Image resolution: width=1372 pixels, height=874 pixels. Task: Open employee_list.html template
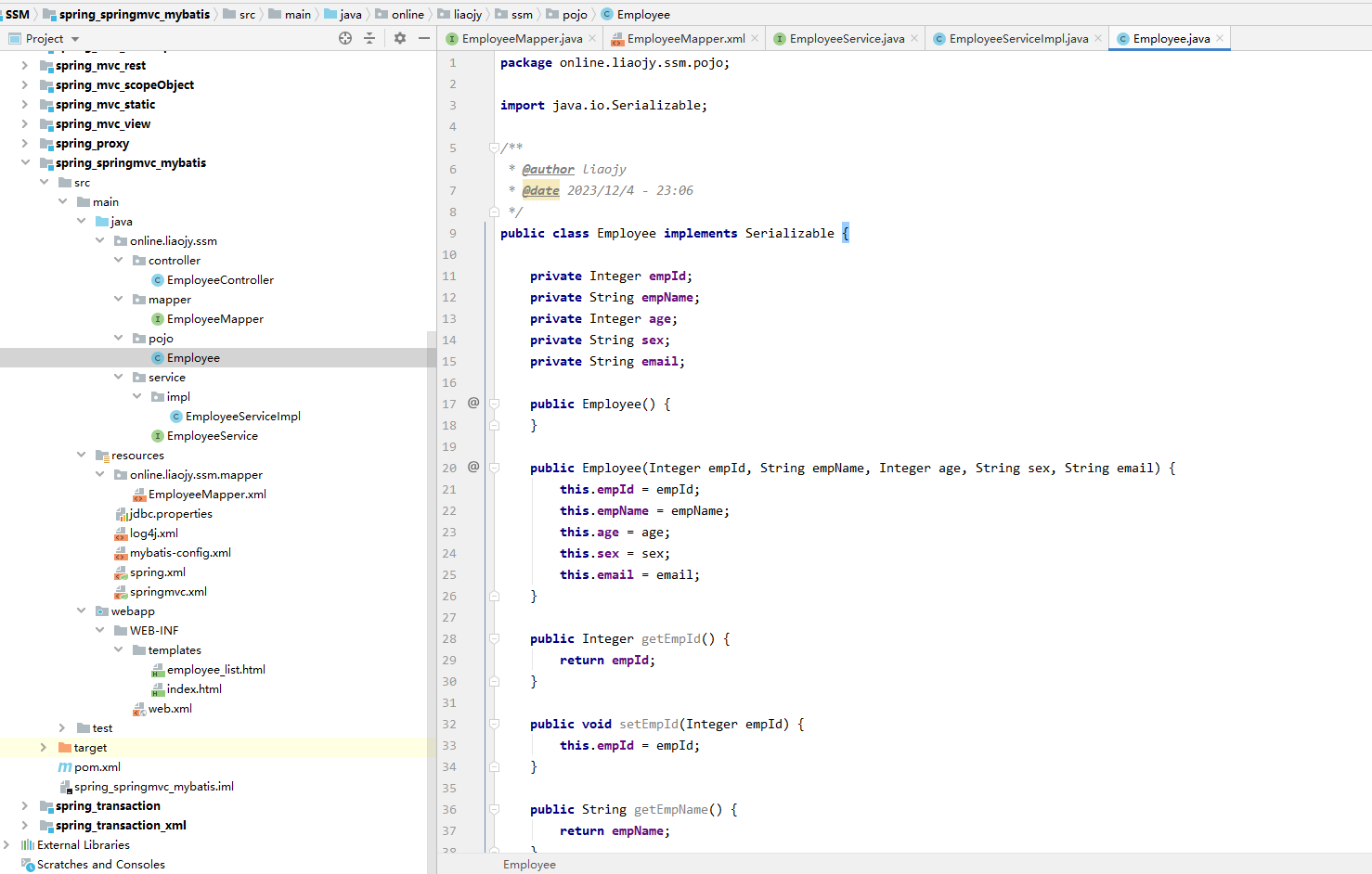(209, 669)
